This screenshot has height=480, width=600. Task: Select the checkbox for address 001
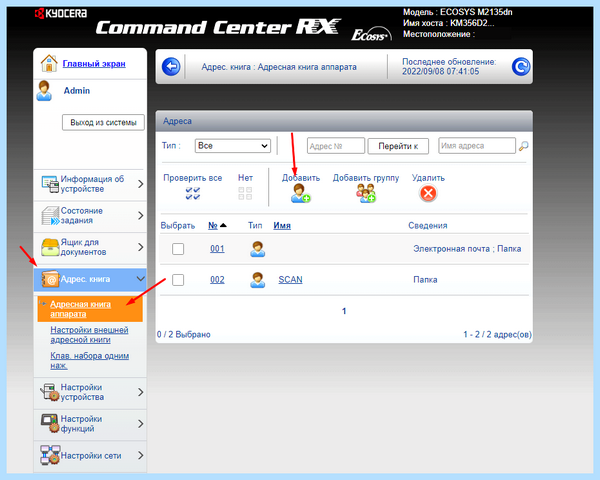point(178,249)
